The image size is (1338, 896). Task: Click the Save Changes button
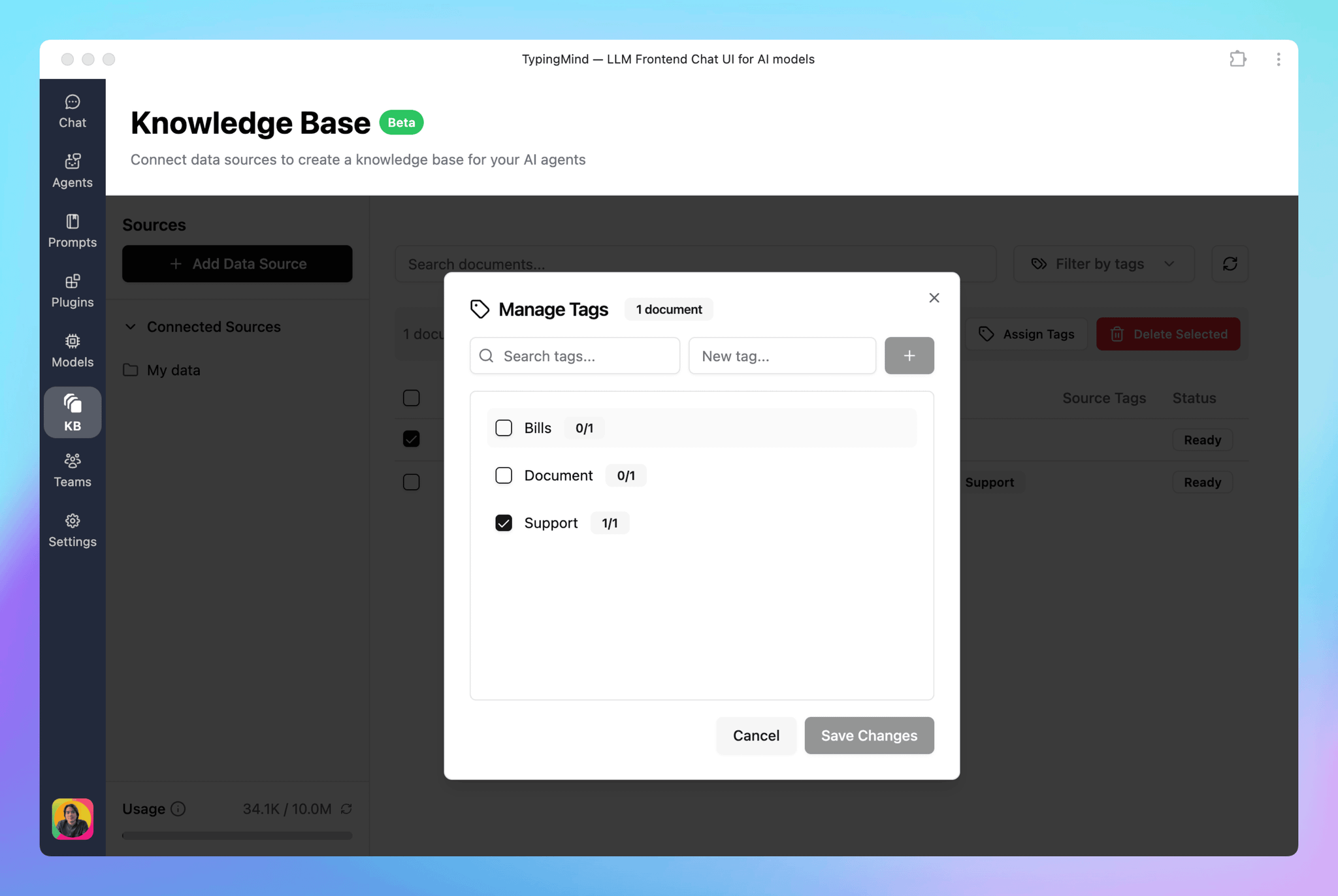[868, 735]
